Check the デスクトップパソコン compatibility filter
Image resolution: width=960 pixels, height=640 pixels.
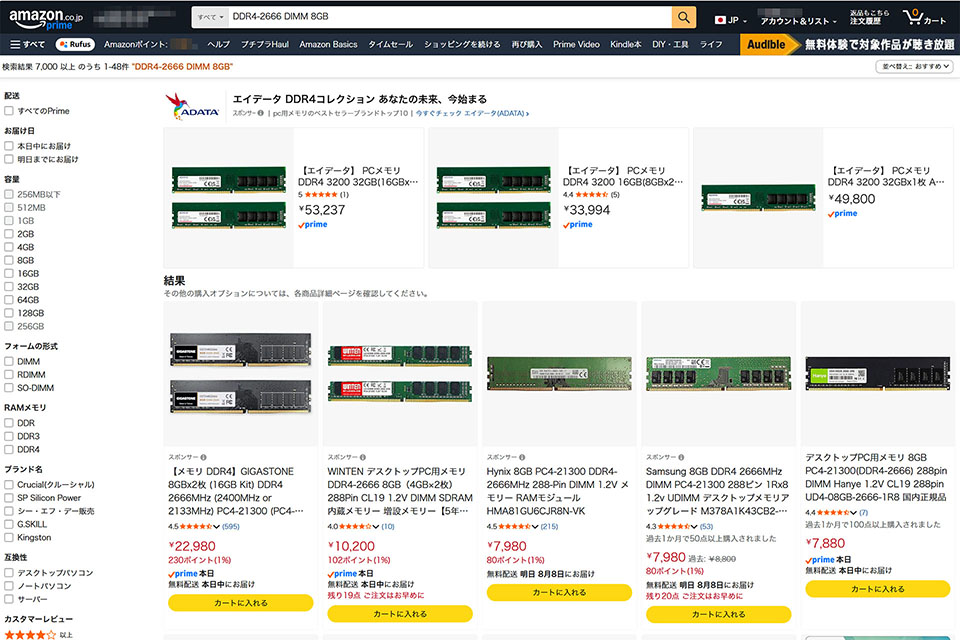coord(9,573)
